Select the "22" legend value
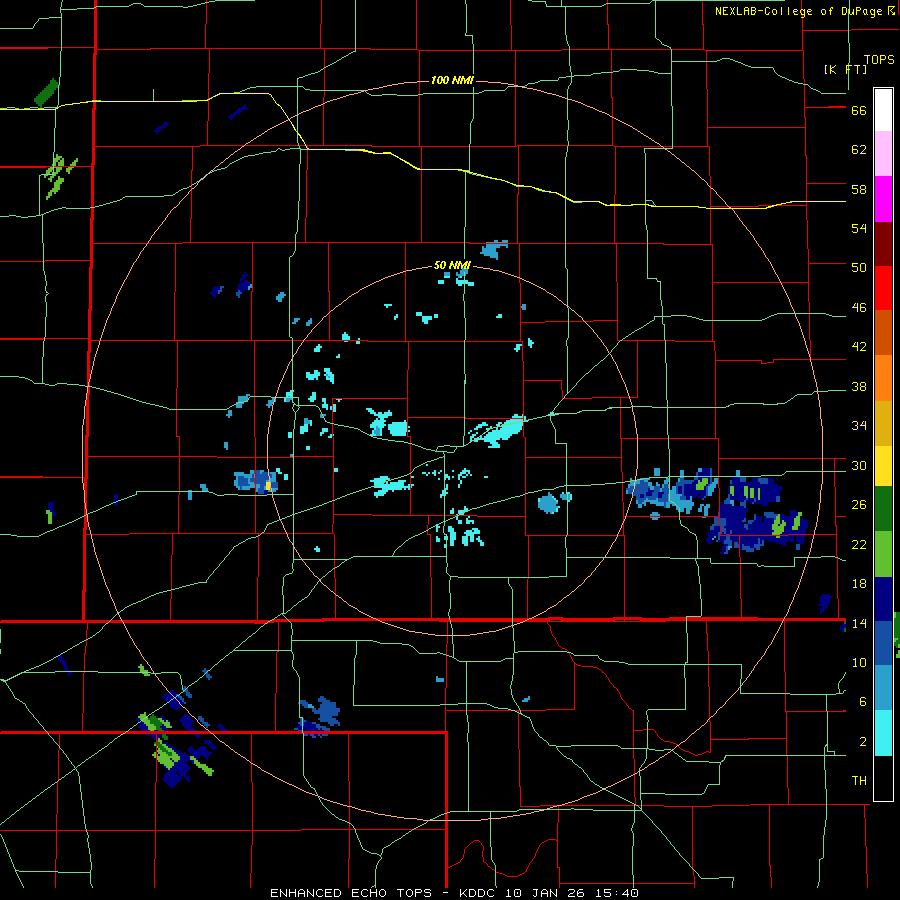This screenshot has height=900, width=900. click(859, 545)
